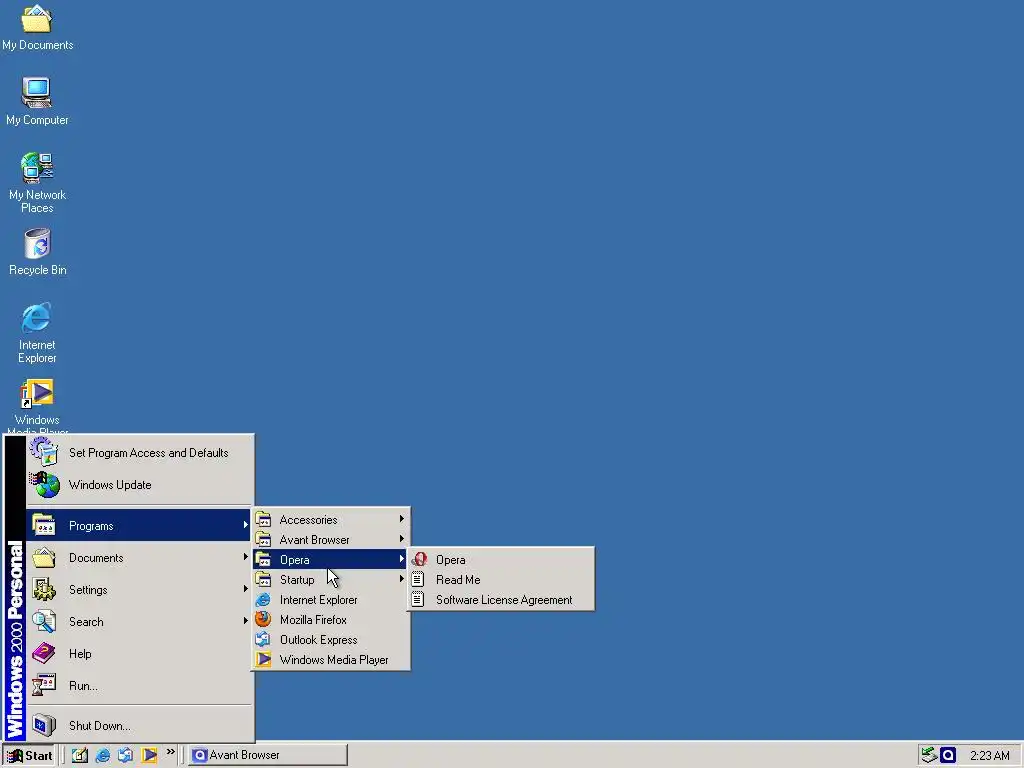1024x768 pixels.
Task: Launch Mozilla Firefox from Programs menu
Action: click(x=331, y=620)
